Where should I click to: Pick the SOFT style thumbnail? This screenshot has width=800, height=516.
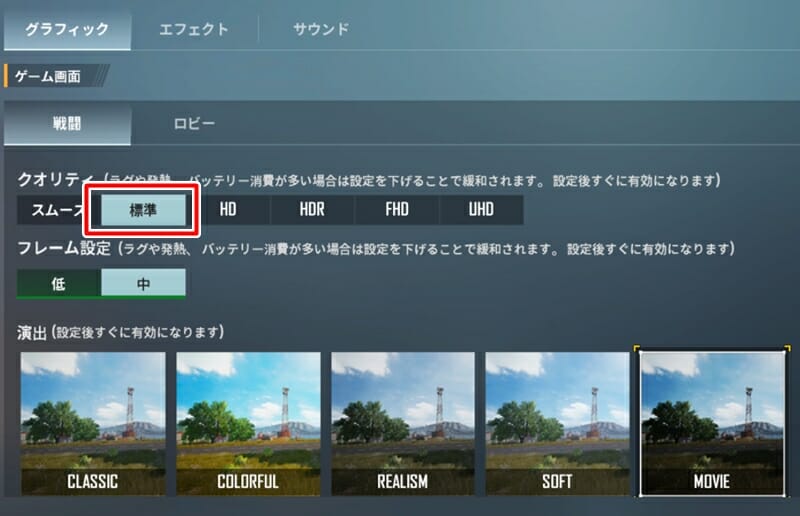pos(557,424)
